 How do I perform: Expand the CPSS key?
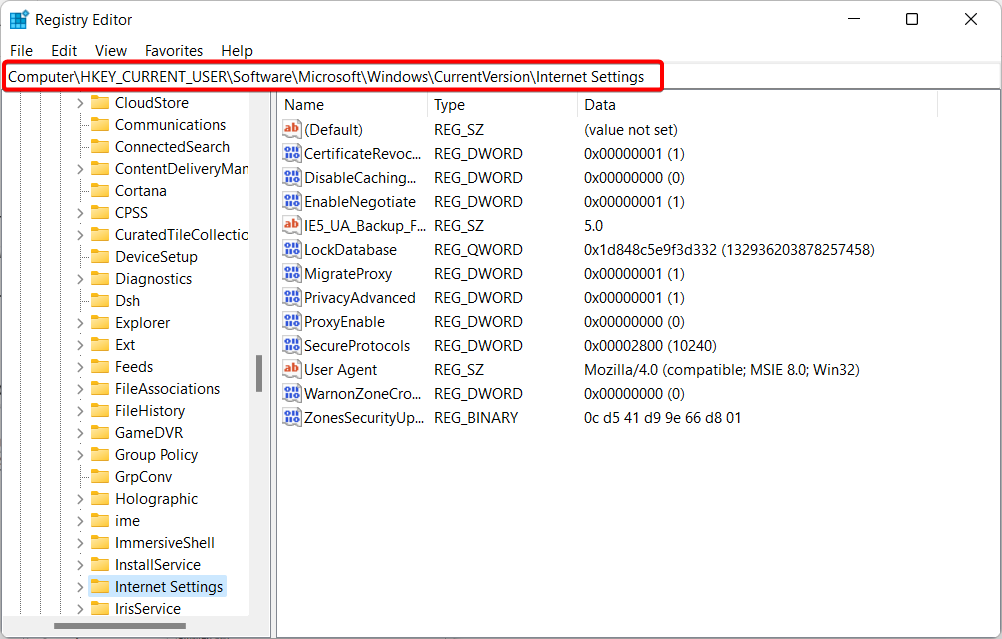tap(80, 213)
